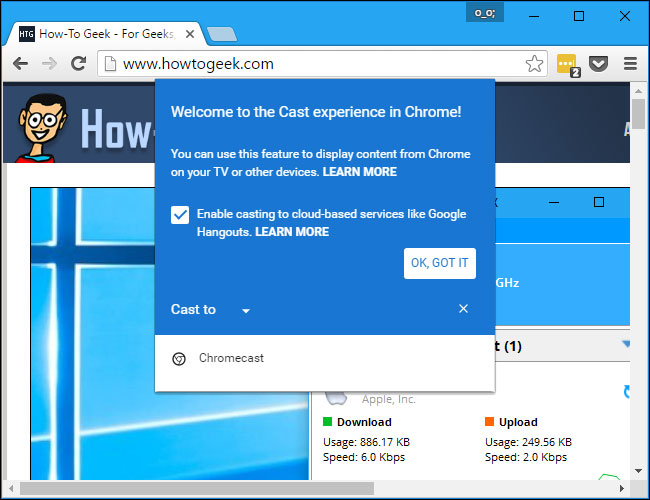
Task: Click Usage: 249.56 KB text
Action: [x=529, y=442]
